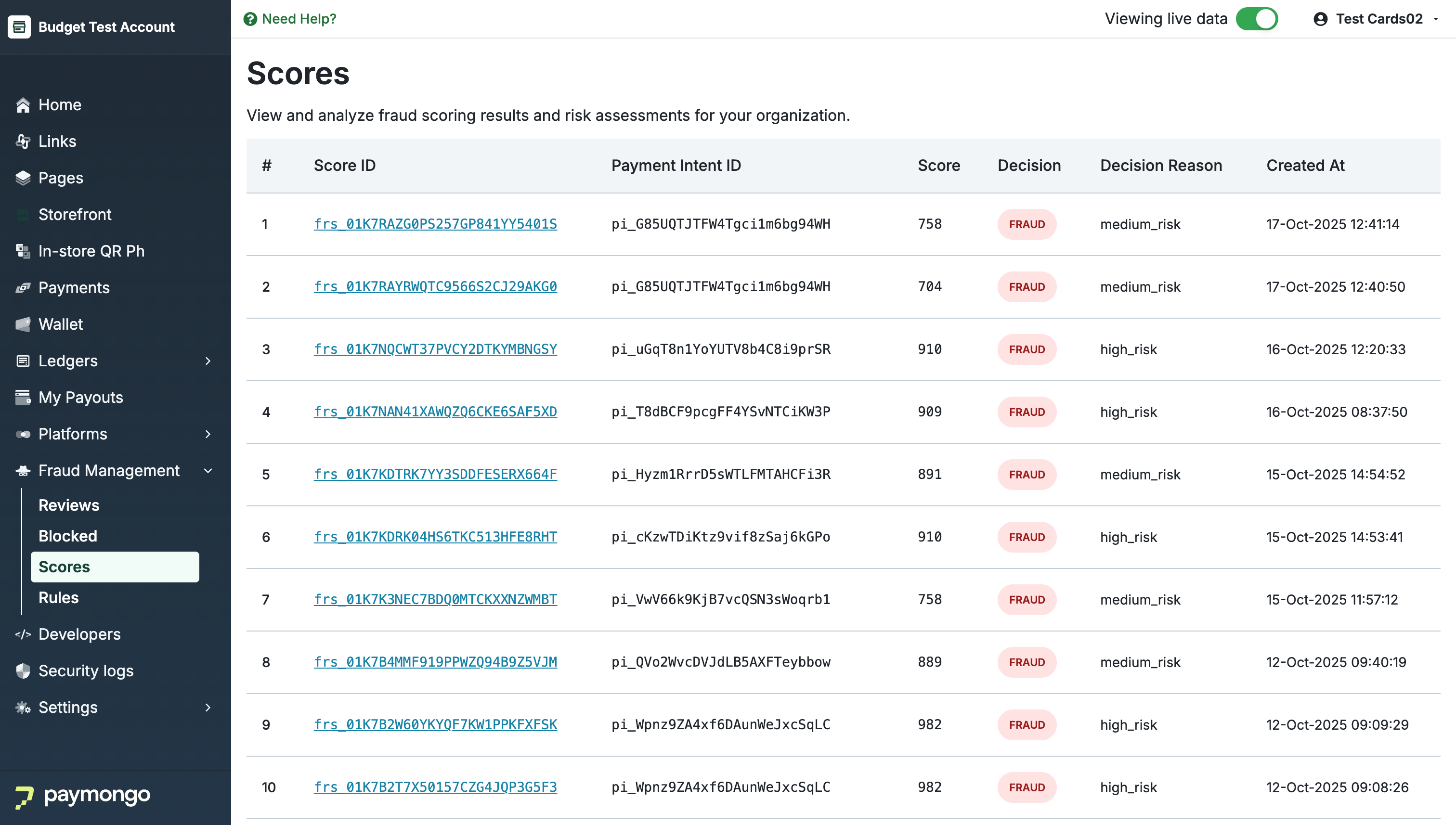
Task: Expand the Settings submenu chevron
Action: (x=208, y=707)
